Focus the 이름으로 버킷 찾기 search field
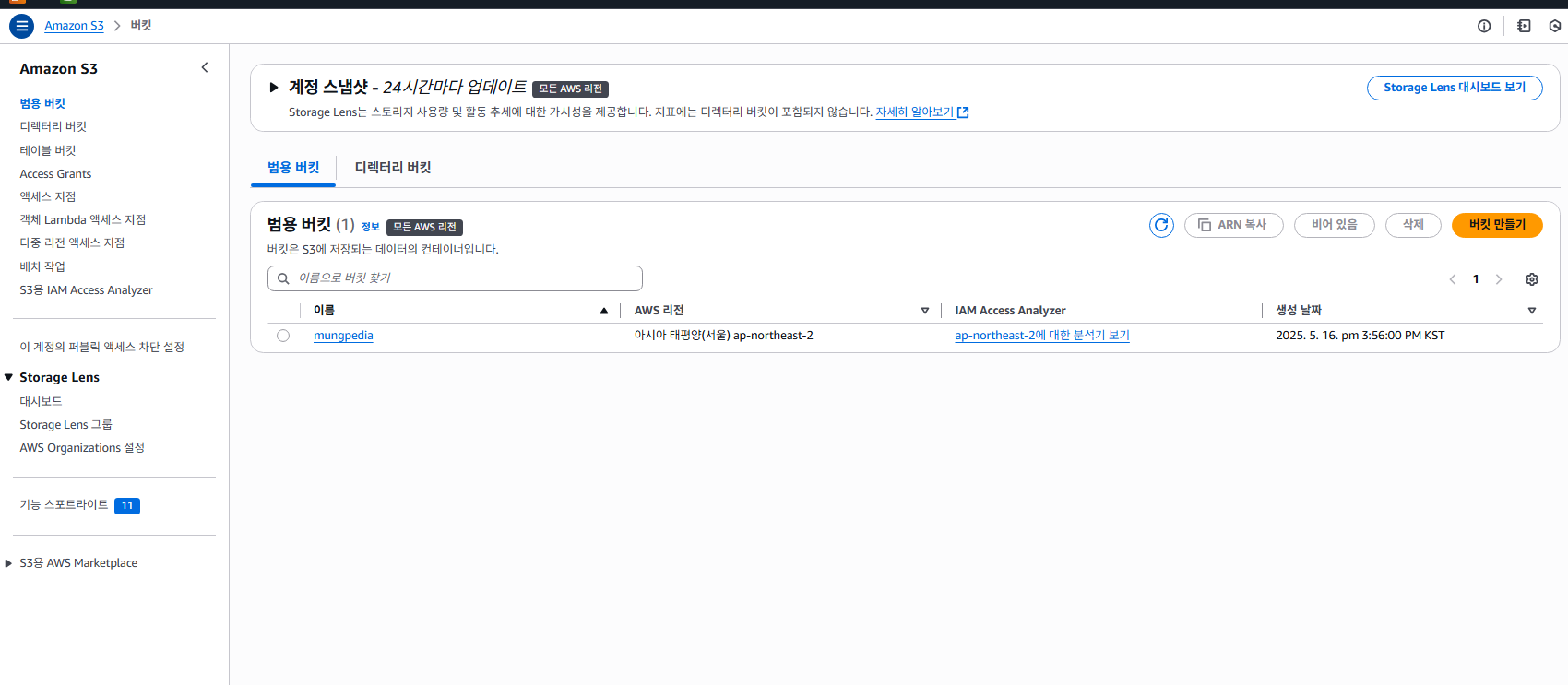Screen dimensions: 1568x685 [455, 278]
